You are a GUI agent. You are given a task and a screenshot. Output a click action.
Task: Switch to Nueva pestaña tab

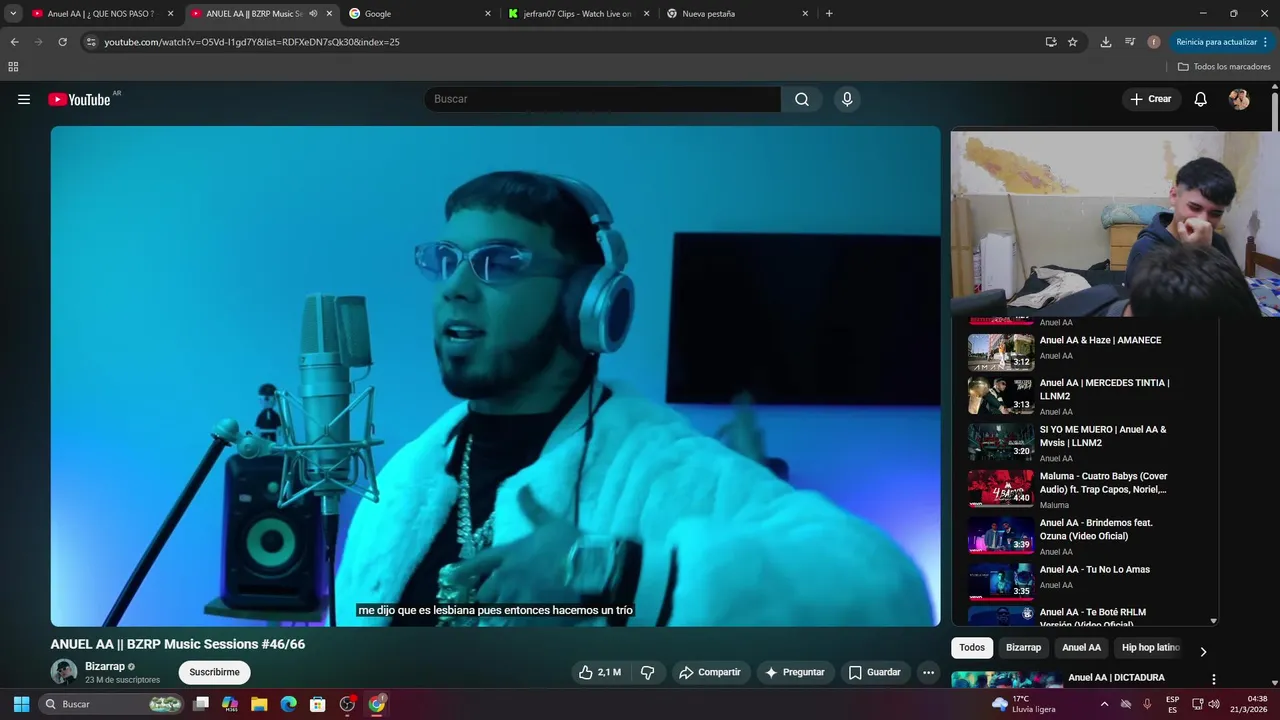[738, 14]
